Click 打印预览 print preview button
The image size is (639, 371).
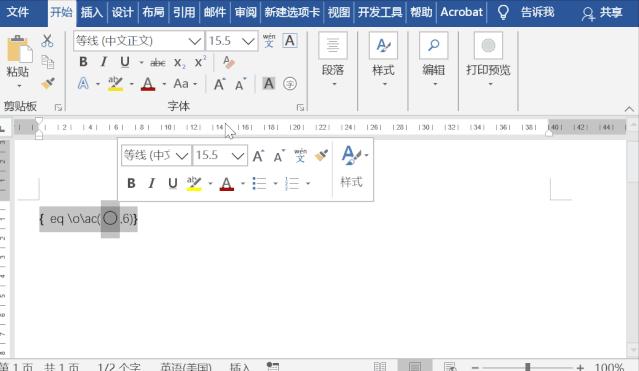[x=488, y=59]
